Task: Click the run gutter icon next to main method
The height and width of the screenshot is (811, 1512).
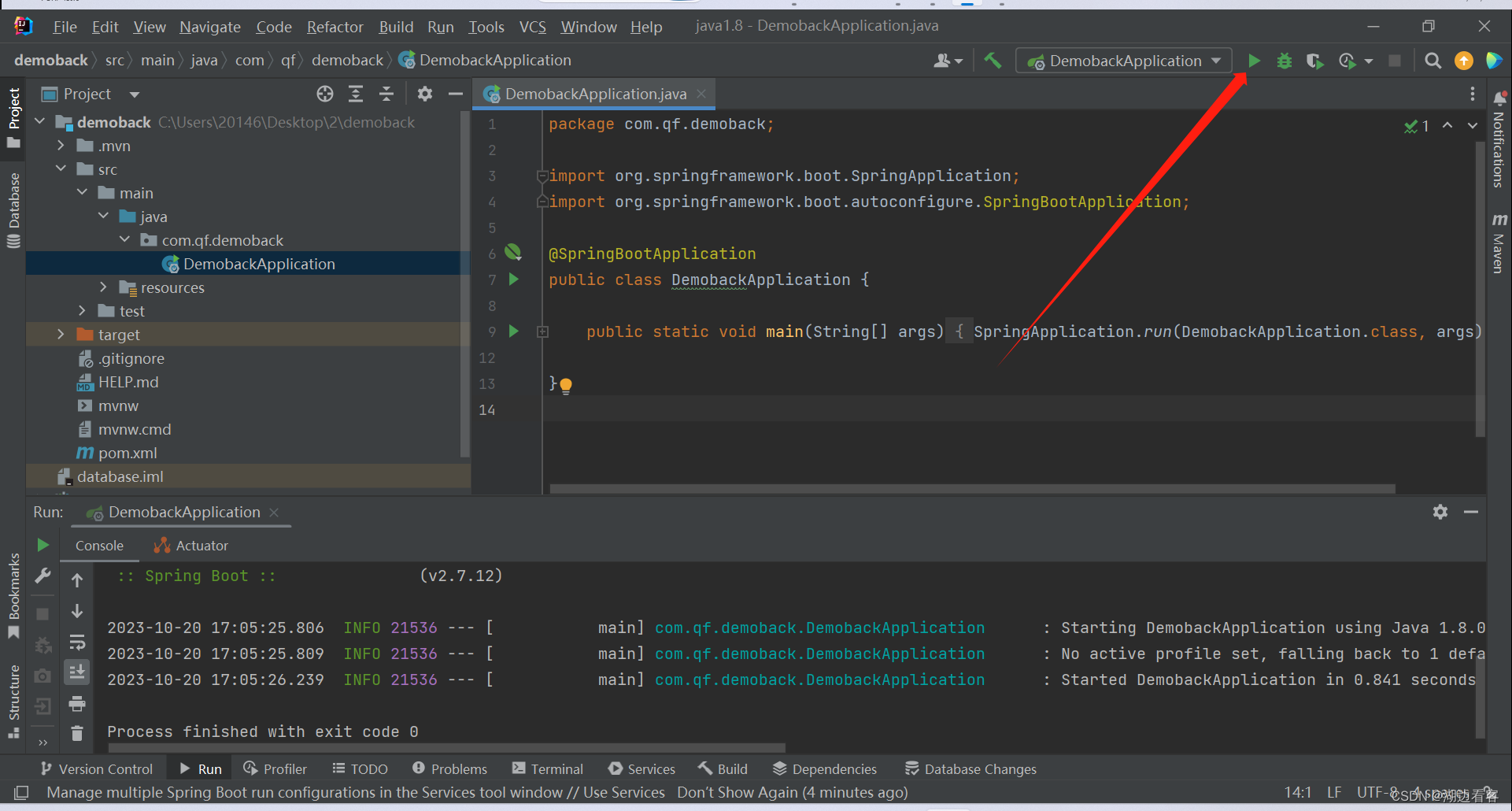Action: (x=514, y=331)
